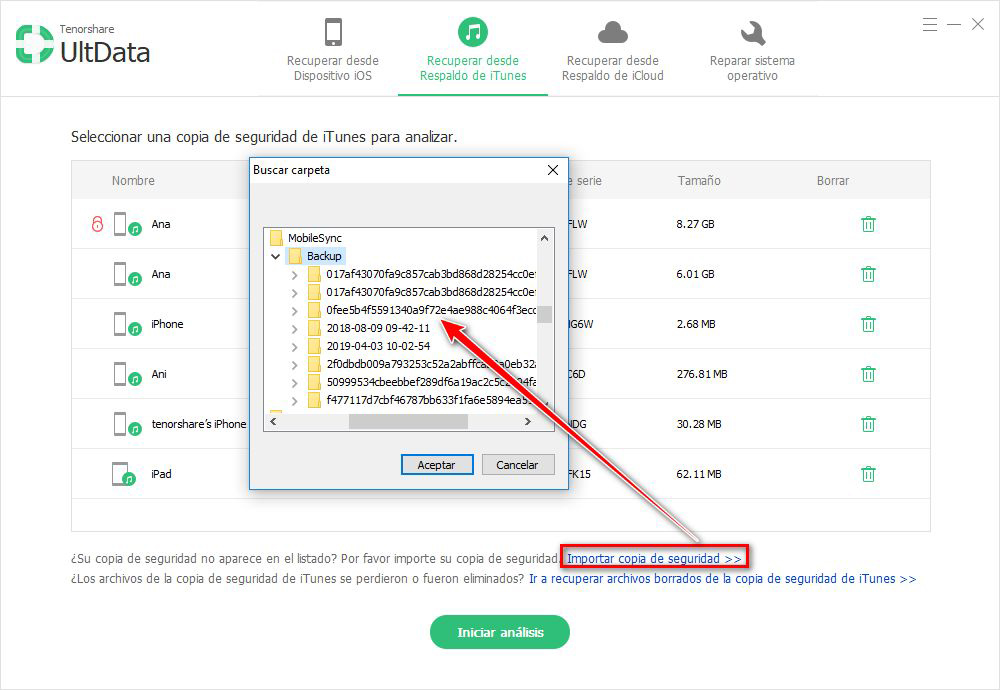
Task: Delete the 30.28 MB tenorshare's iPhone backup
Action: 868,424
